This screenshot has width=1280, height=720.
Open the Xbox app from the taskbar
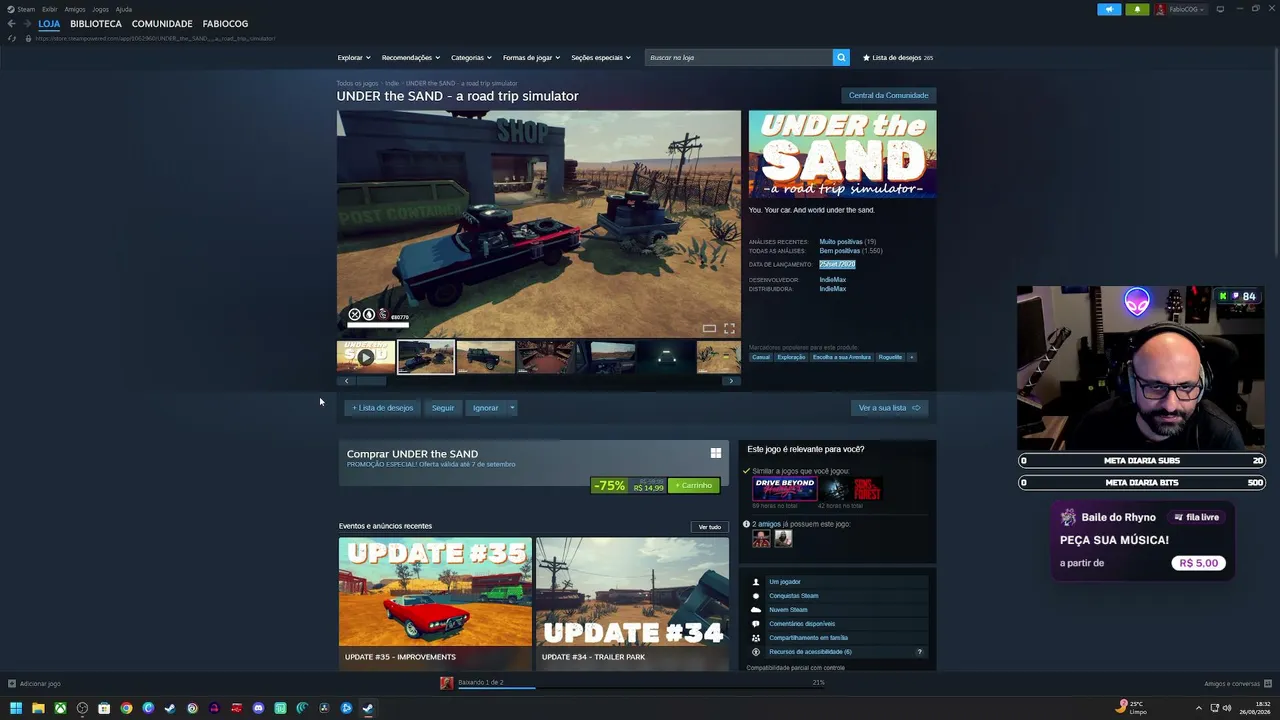(60, 708)
